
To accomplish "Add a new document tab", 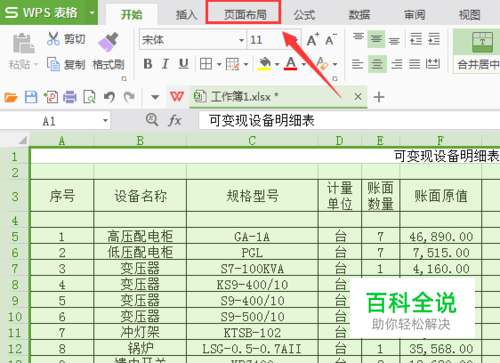I will (x=379, y=97).
